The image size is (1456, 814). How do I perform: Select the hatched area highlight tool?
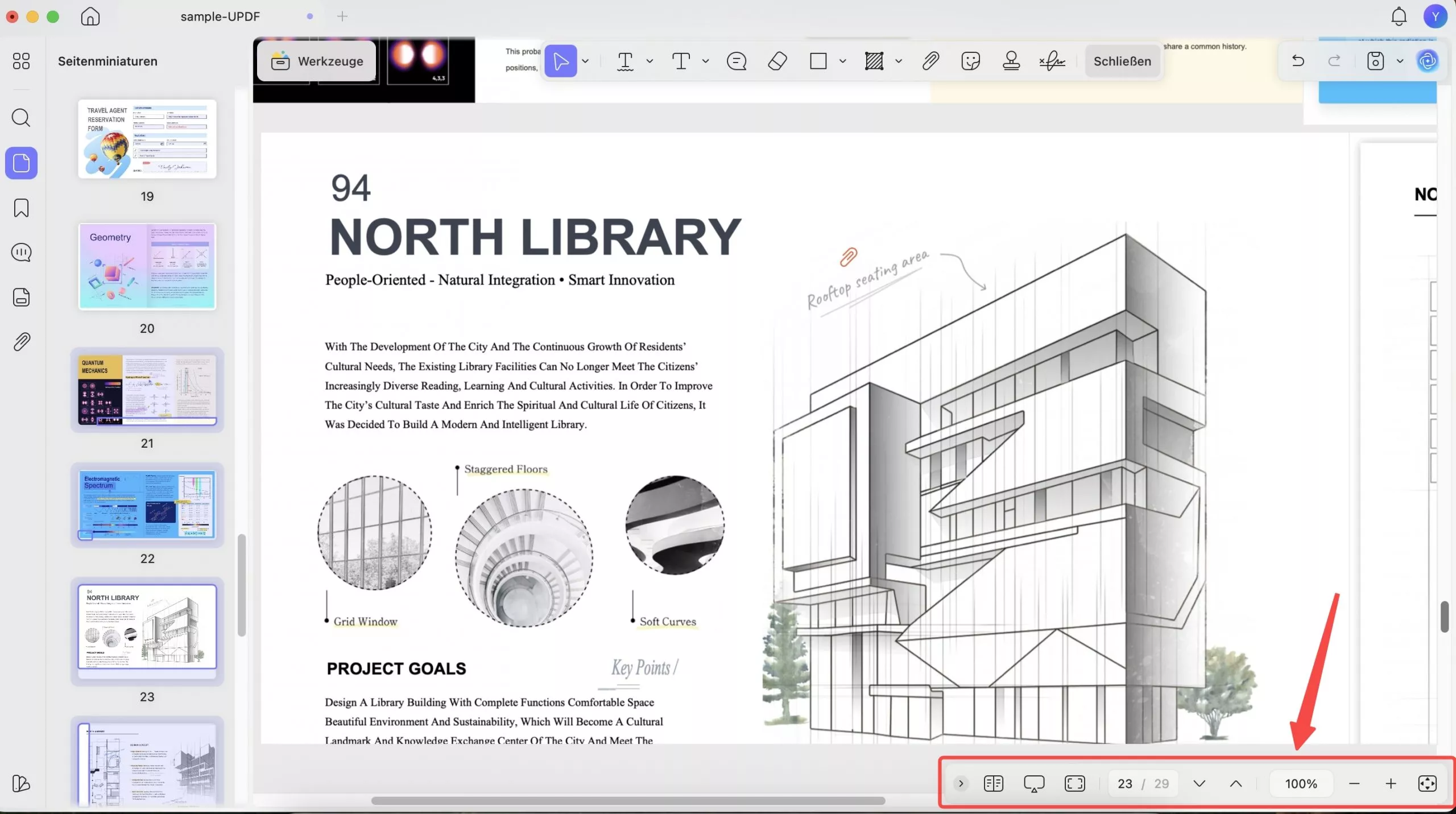tap(874, 61)
